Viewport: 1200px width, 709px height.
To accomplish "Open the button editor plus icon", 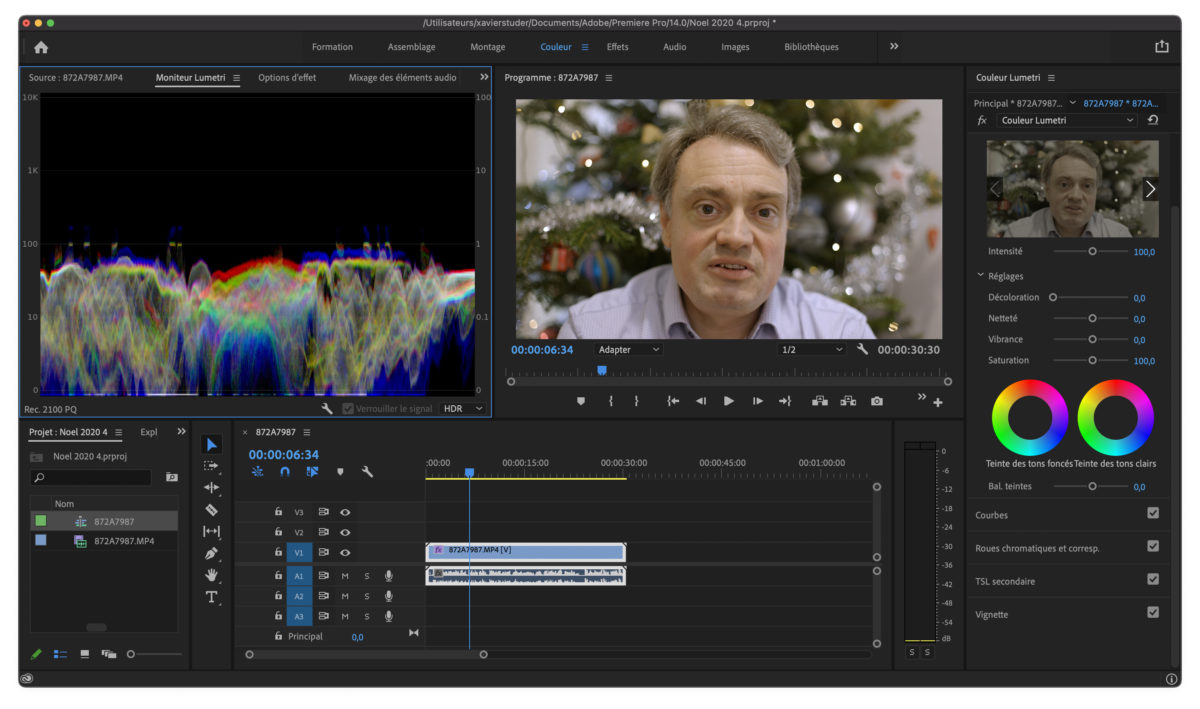I will pos(938,403).
